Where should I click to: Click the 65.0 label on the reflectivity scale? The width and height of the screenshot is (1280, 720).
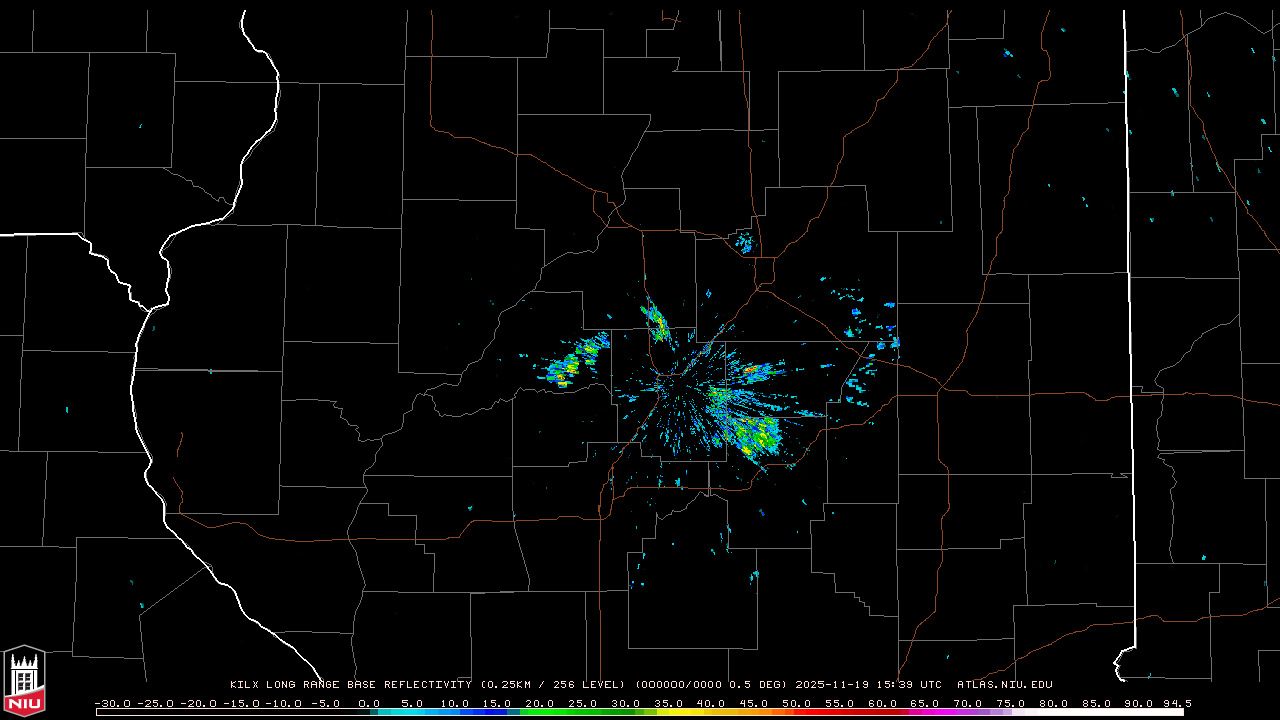925,704
